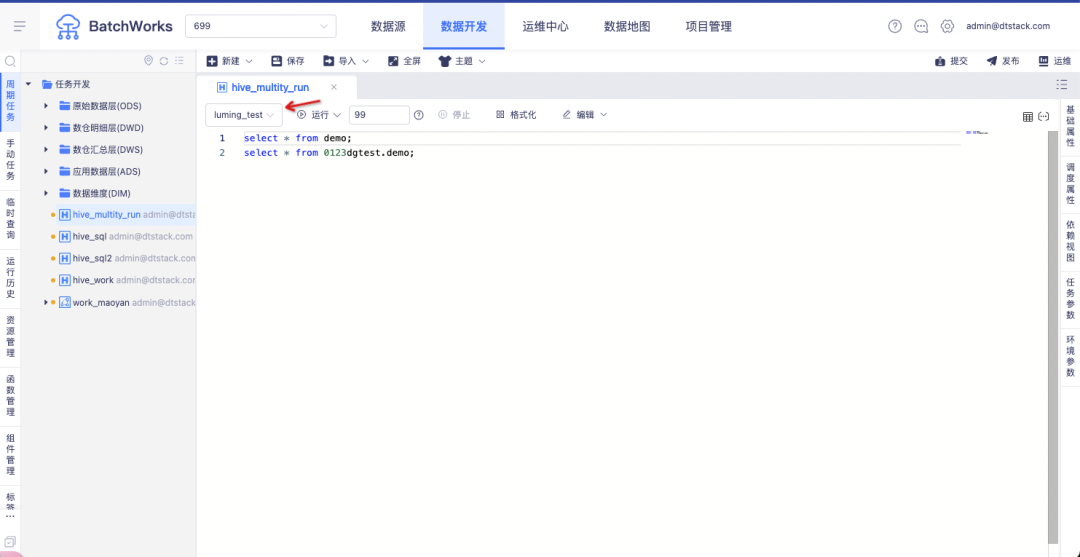This screenshot has width=1080, height=557.
Task: Click the tab list icon at right of tab bar
Action: [x=1061, y=85]
